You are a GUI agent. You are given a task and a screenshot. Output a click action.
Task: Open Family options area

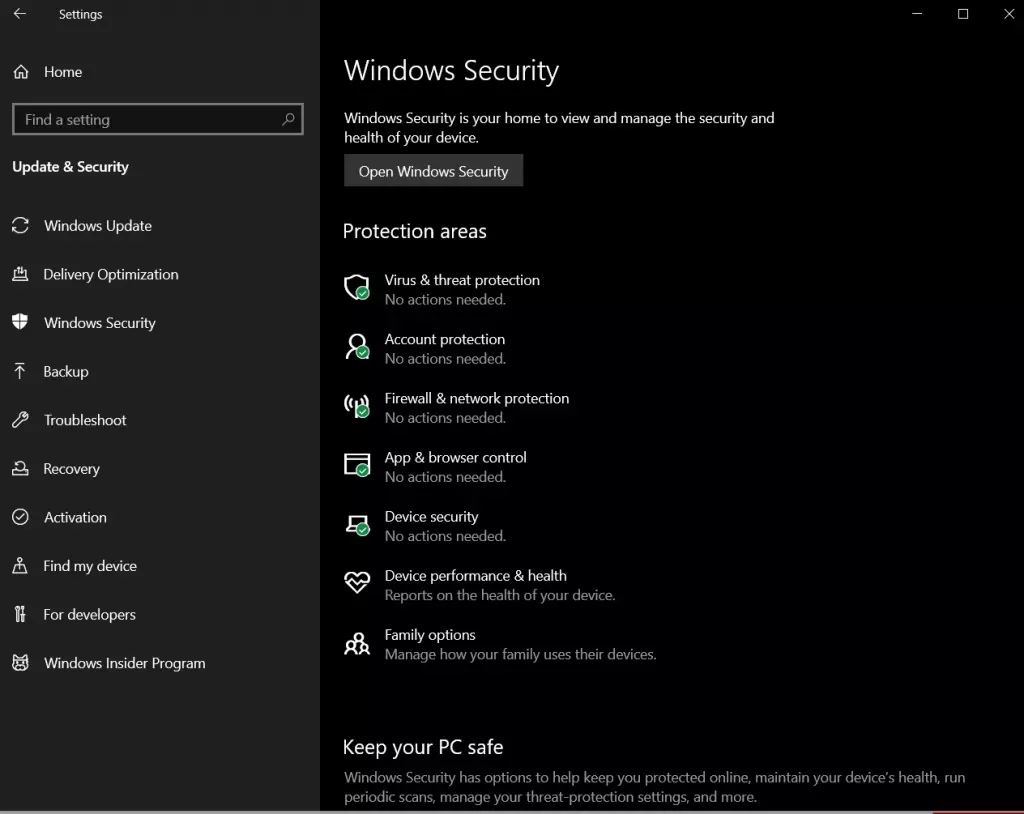(430, 635)
